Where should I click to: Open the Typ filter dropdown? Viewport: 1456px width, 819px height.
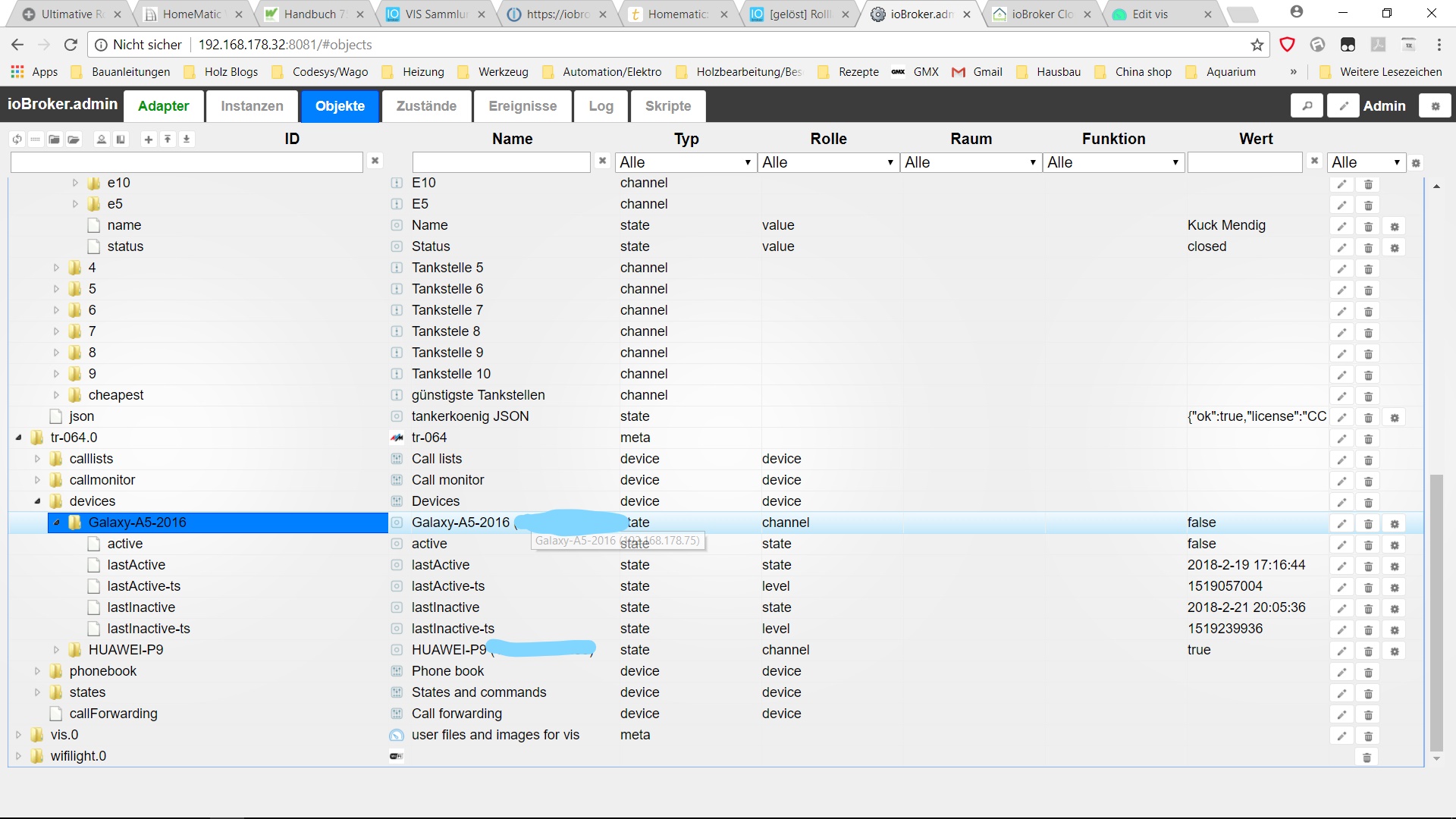(685, 162)
